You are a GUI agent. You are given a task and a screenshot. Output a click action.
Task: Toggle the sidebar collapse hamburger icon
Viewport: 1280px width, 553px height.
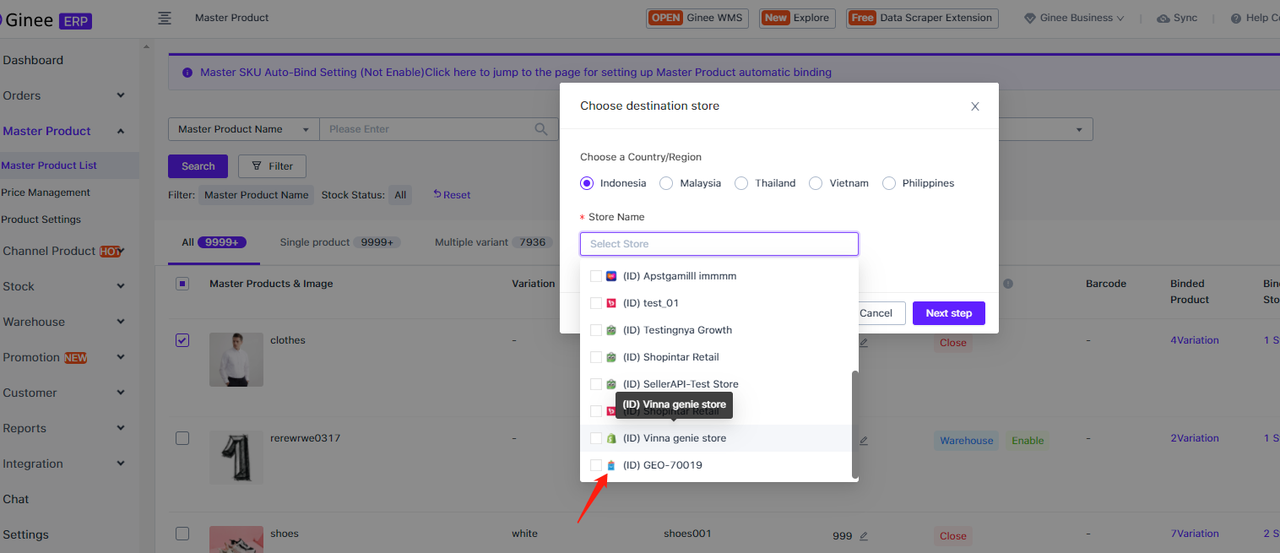click(x=165, y=18)
